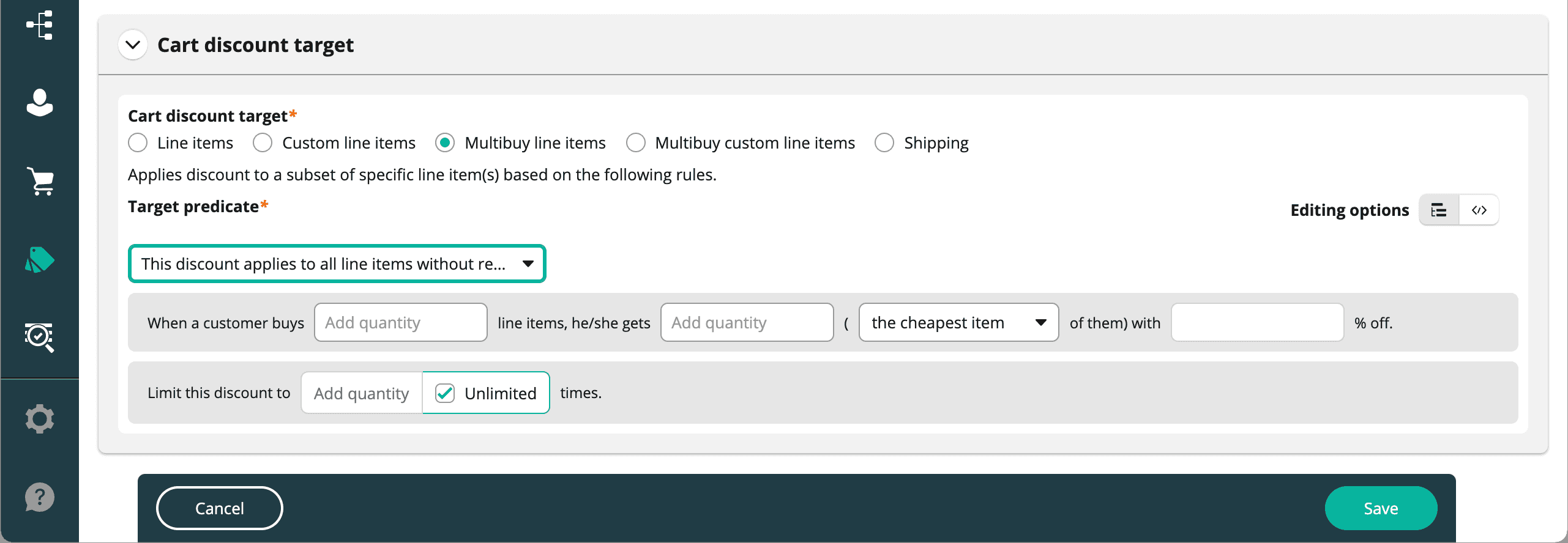Open the category tree sidebar icon
Viewport: 1568px width, 543px height.
(x=40, y=26)
